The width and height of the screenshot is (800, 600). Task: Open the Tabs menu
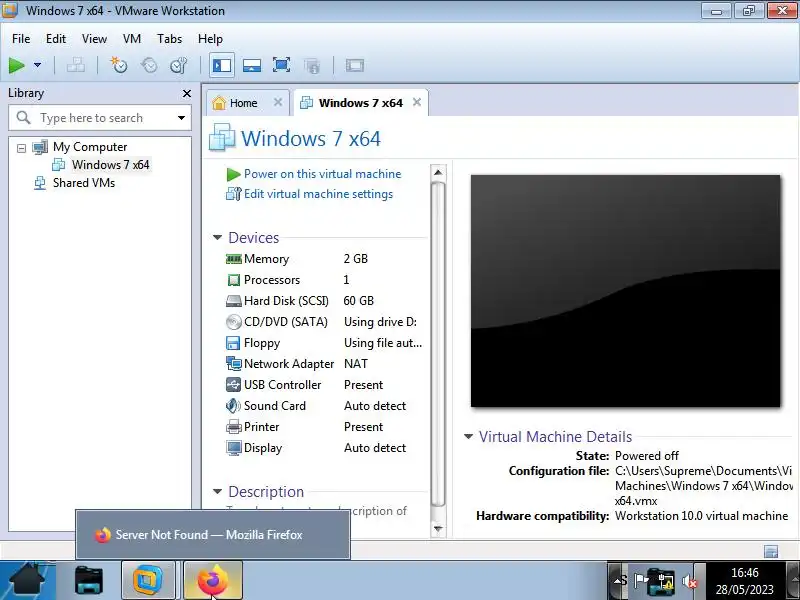click(169, 39)
